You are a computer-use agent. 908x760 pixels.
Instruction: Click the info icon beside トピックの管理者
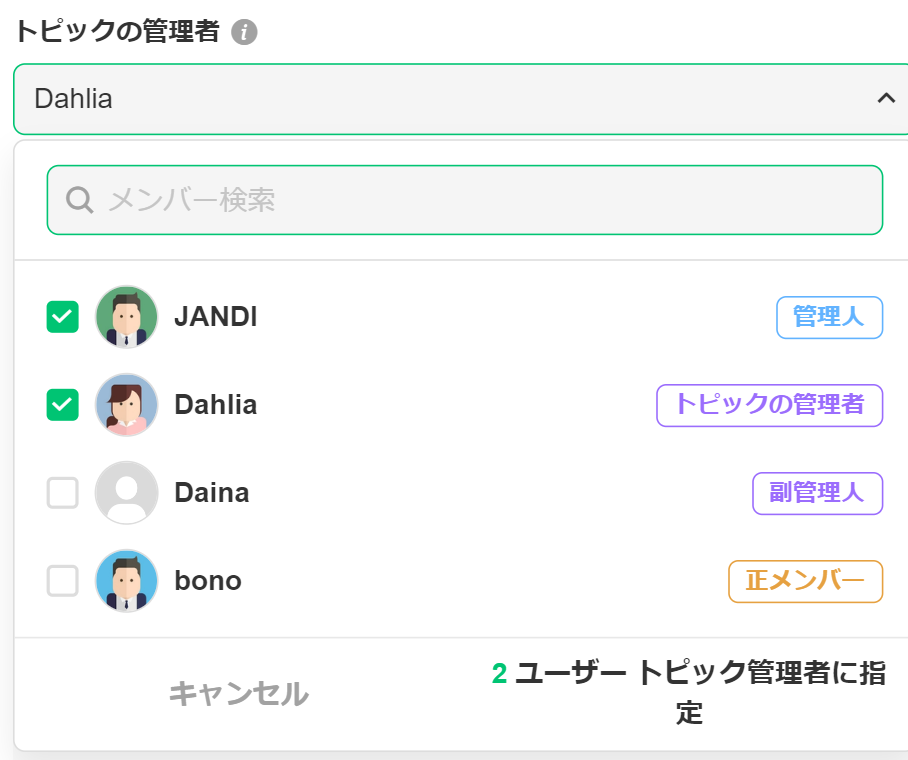tap(244, 33)
